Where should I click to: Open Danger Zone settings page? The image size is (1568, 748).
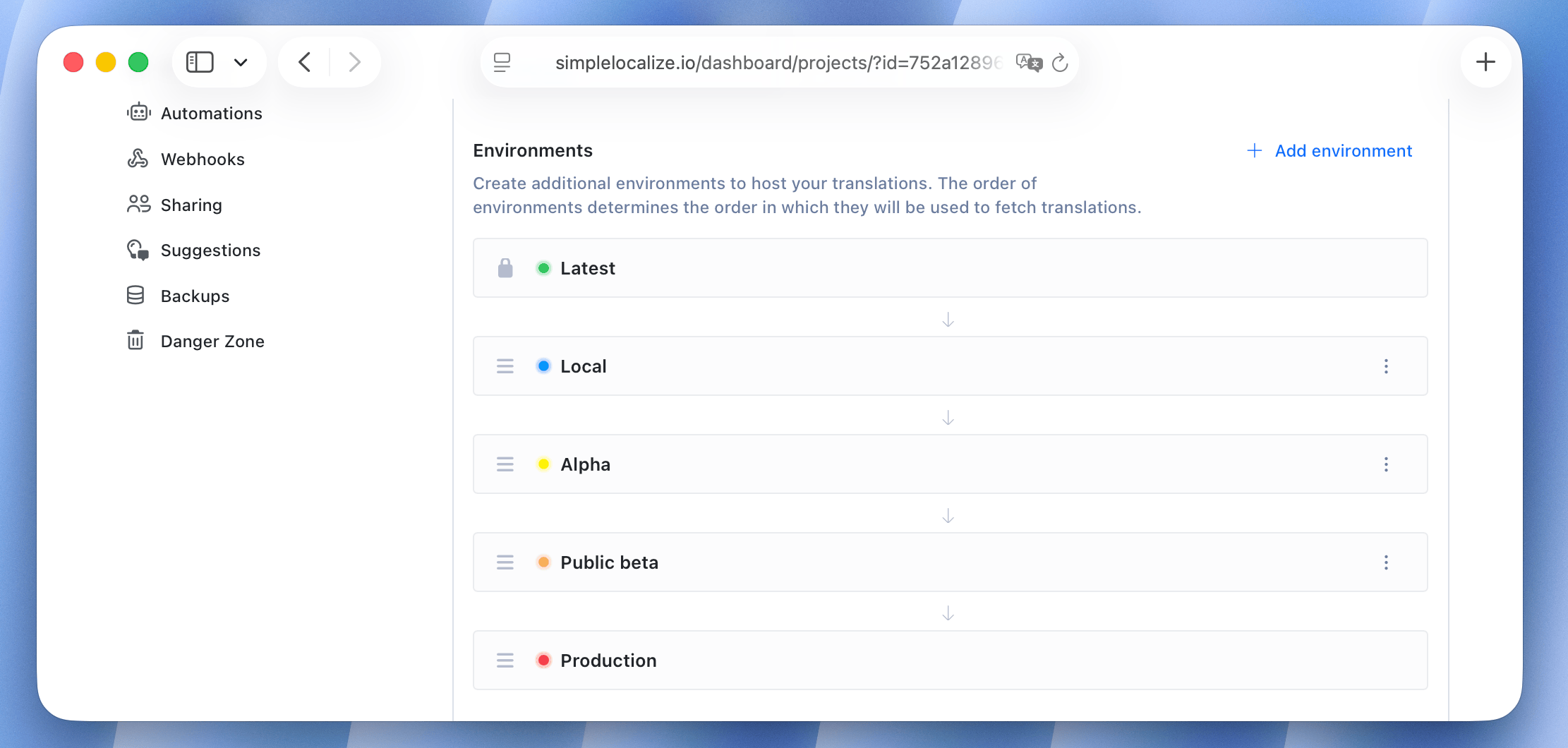(x=212, y=341)
